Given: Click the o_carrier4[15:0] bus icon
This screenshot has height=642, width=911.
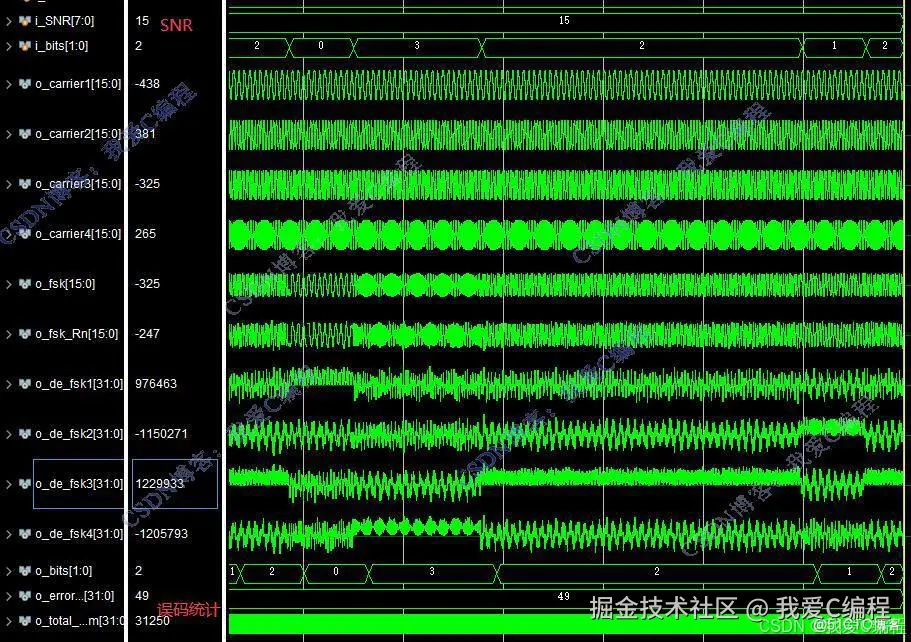Looking at the screenshot, I should click(24, 234).
